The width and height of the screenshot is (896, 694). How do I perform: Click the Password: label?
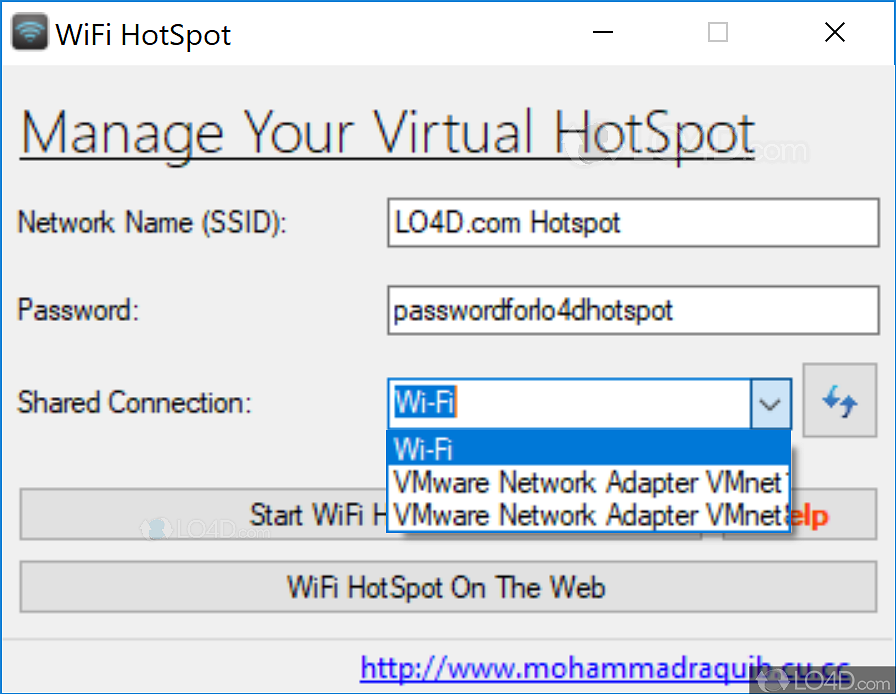pos(78,310)
